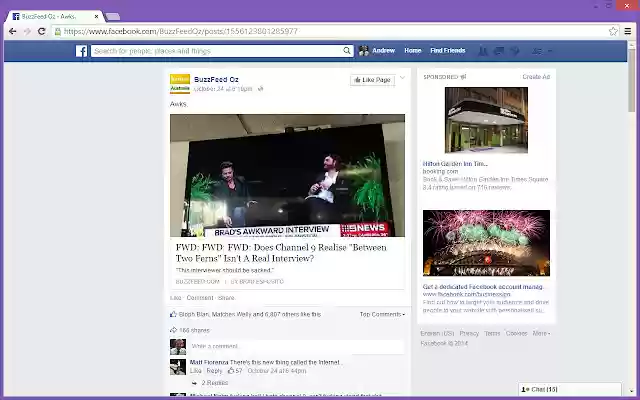Open the Create Ad link
640x400 pixels.
click(536, 77)
